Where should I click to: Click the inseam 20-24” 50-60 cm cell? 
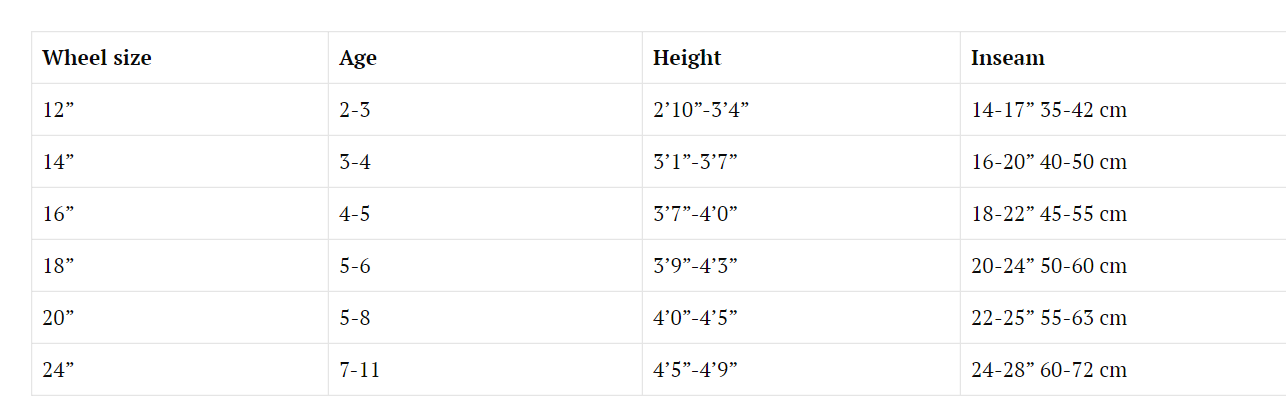coord(1123,266)
